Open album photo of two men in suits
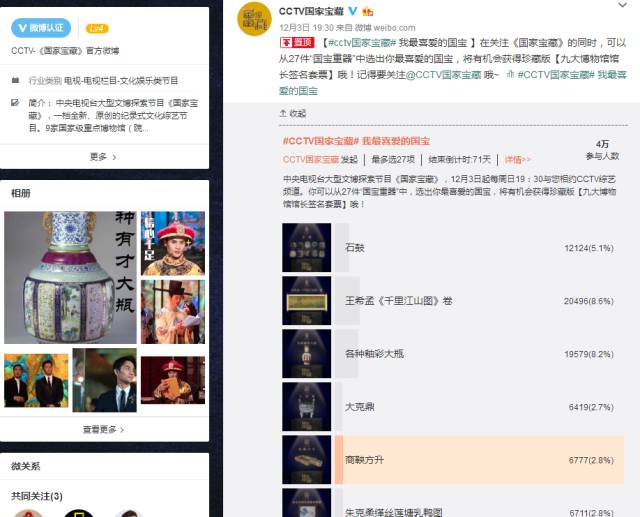 (x=36, y=380)
